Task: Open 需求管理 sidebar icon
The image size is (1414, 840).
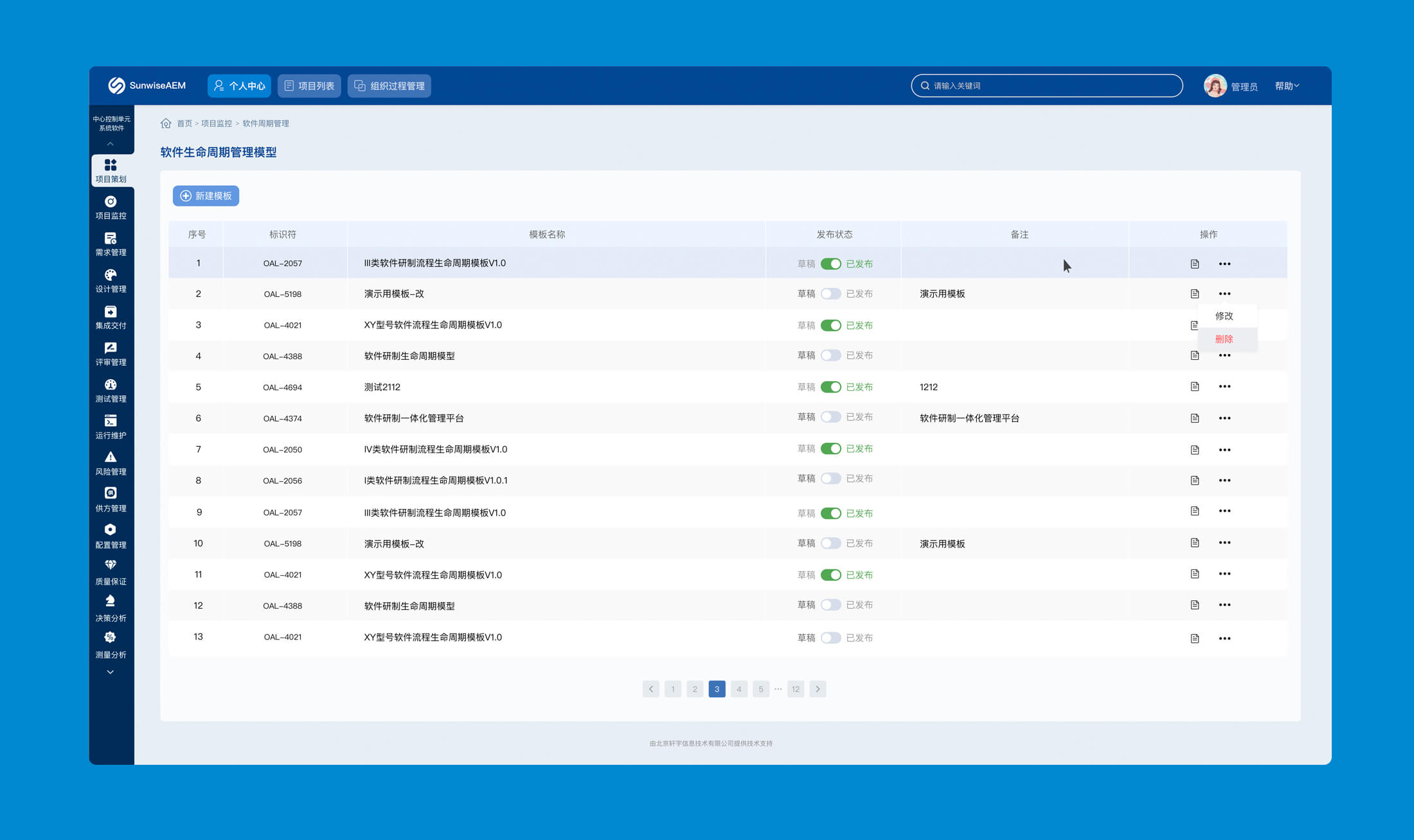Action: (x=111, y=238)
